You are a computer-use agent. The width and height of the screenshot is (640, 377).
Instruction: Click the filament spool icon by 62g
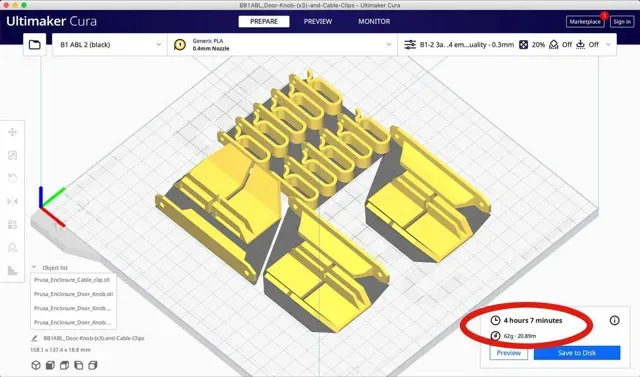[x=495, y=336]
